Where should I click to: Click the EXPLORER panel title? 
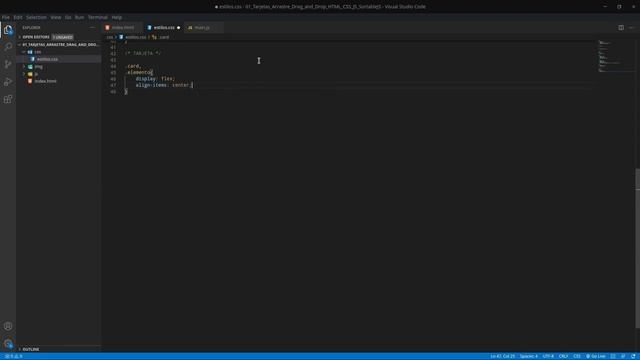(x=31, y=27)
